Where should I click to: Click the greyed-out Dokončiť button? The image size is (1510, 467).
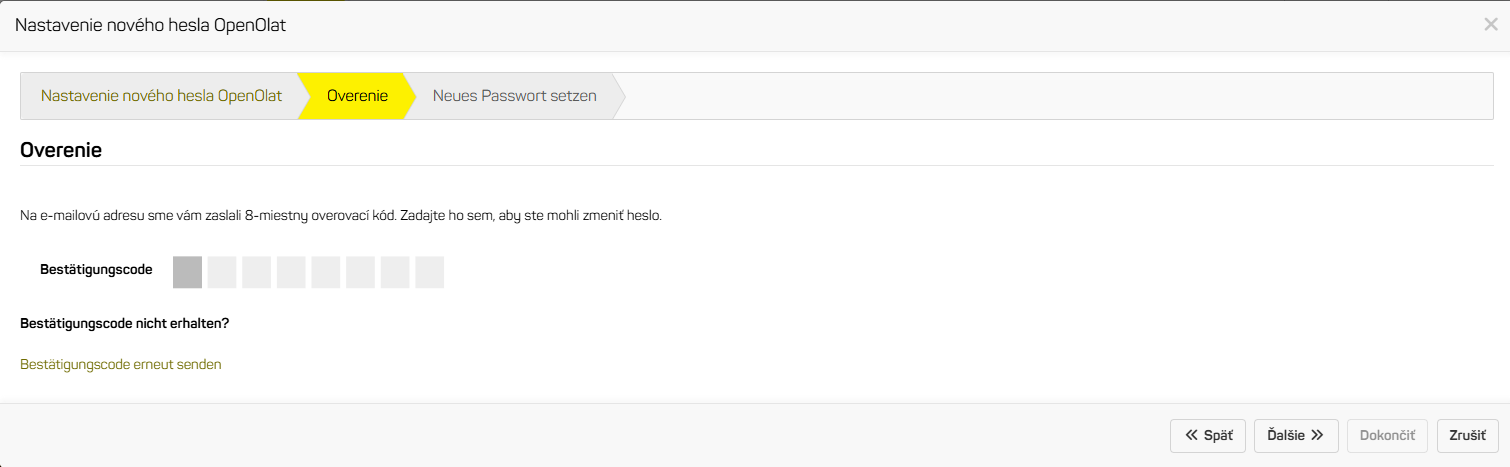pyautogui.click(x=1387, y=435)
